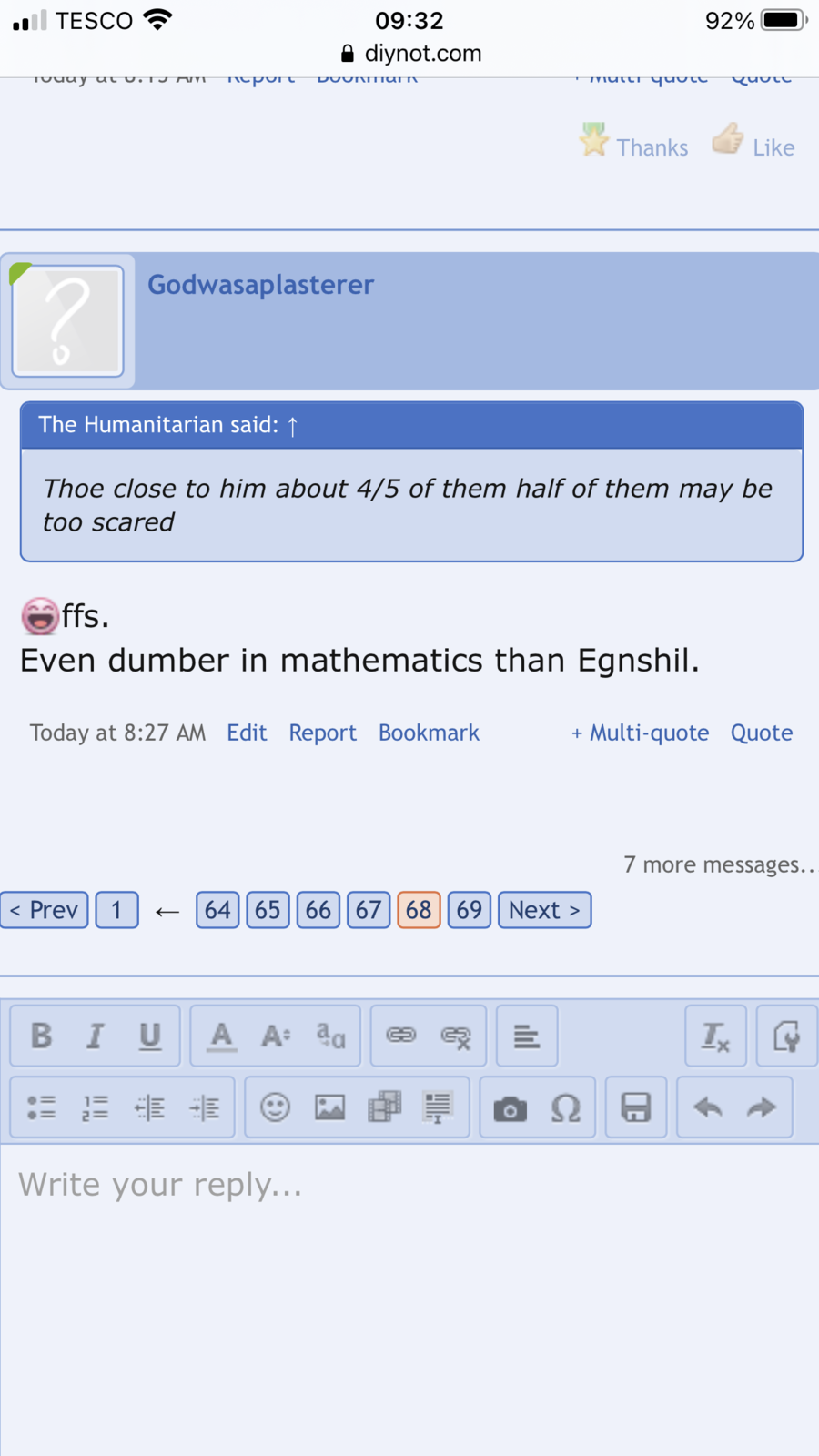This screenshot has height=1456, width=819.
Task: Remove link using unlink icon
Action: click(x=456, y=1036)
